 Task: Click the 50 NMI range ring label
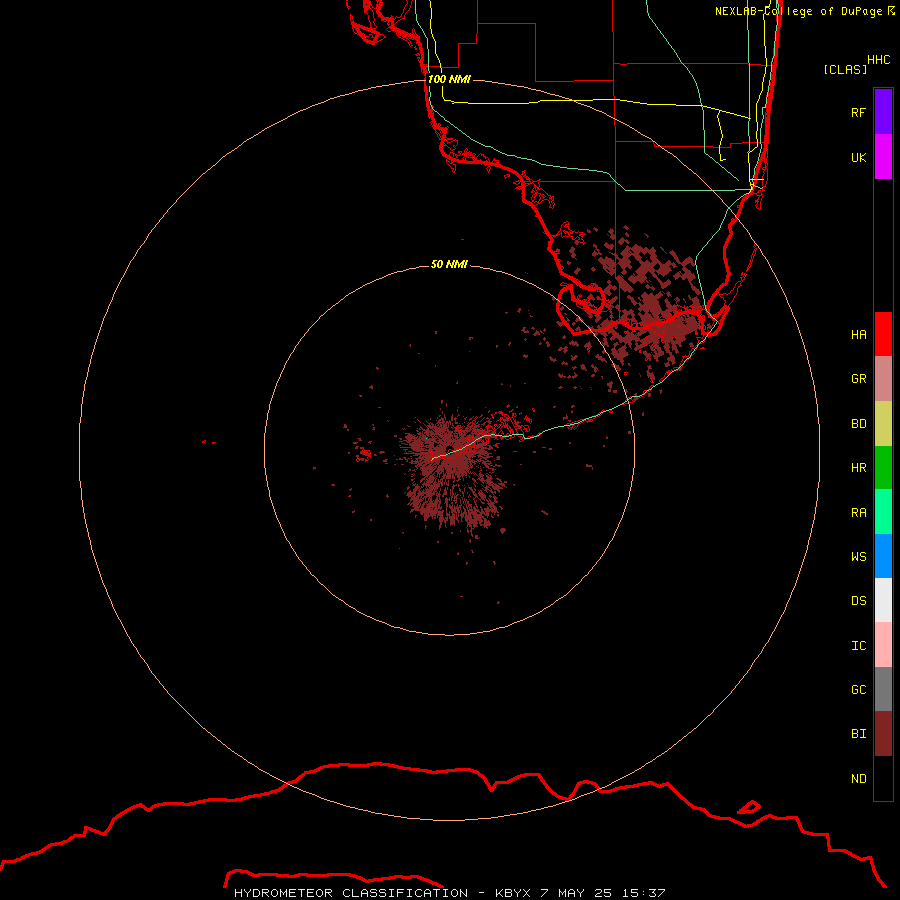coord(449,264)
